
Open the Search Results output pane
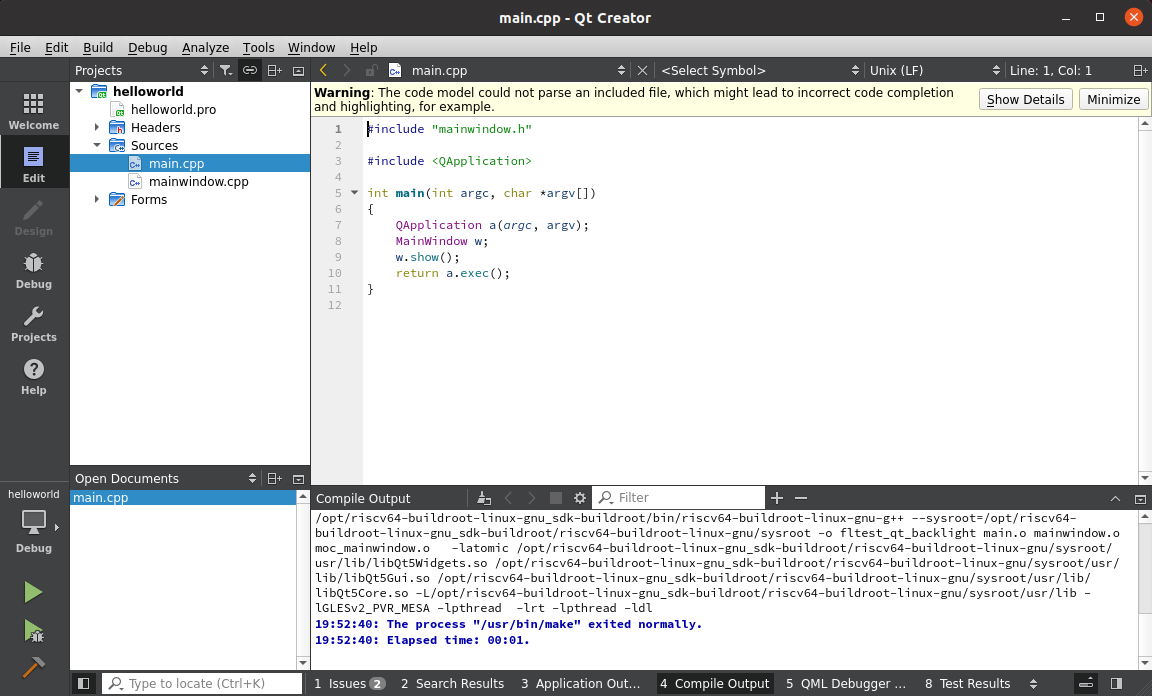coord(453,684)
